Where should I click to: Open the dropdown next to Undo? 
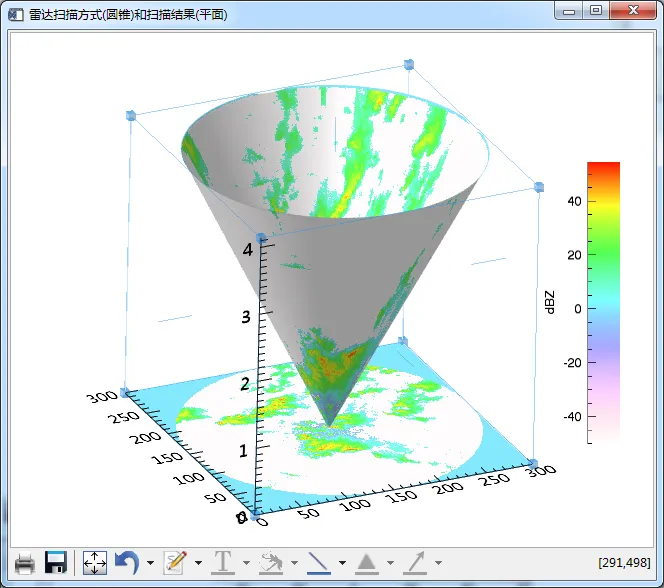(150, 563)
